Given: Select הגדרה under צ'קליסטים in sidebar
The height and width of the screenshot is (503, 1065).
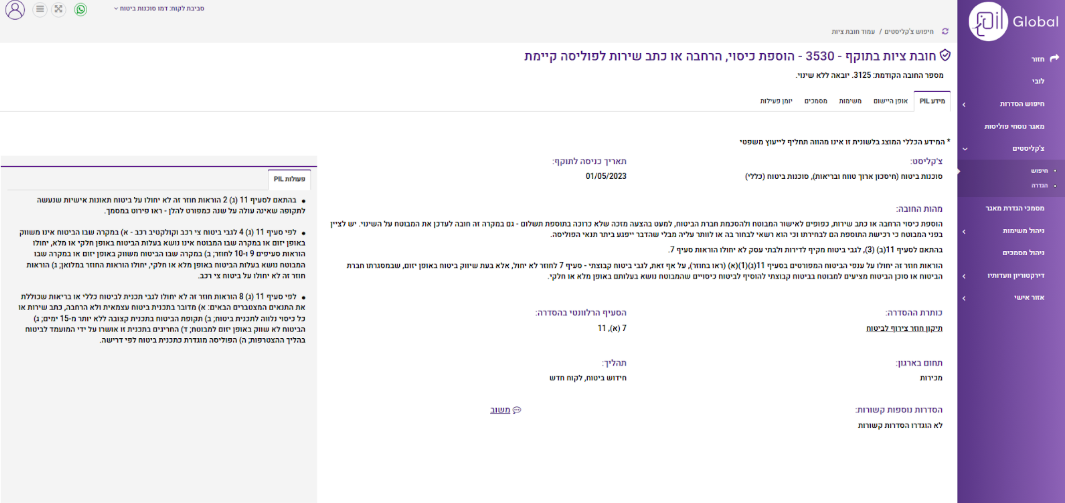Looking at the screenshot, I should click(1039, 186).
